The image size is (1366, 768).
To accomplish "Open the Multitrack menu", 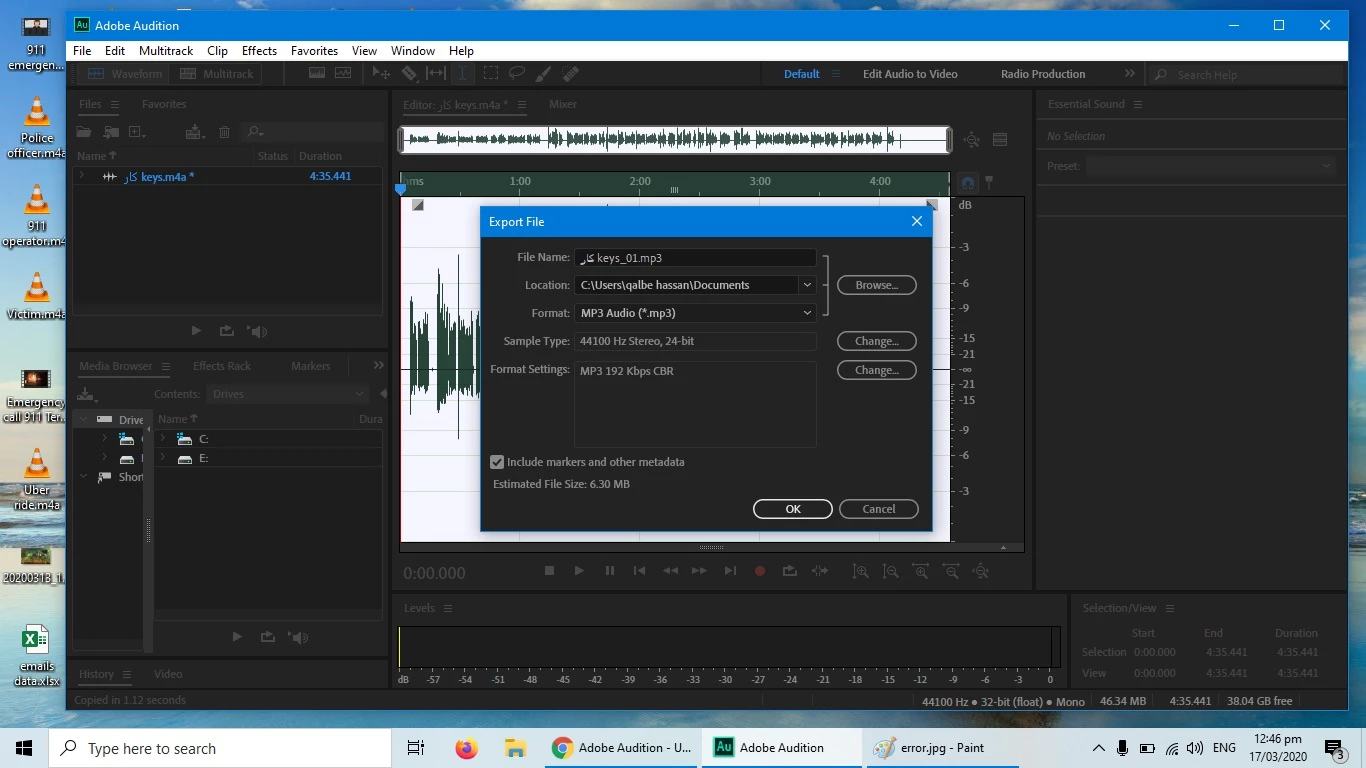I will click(166, 51).
